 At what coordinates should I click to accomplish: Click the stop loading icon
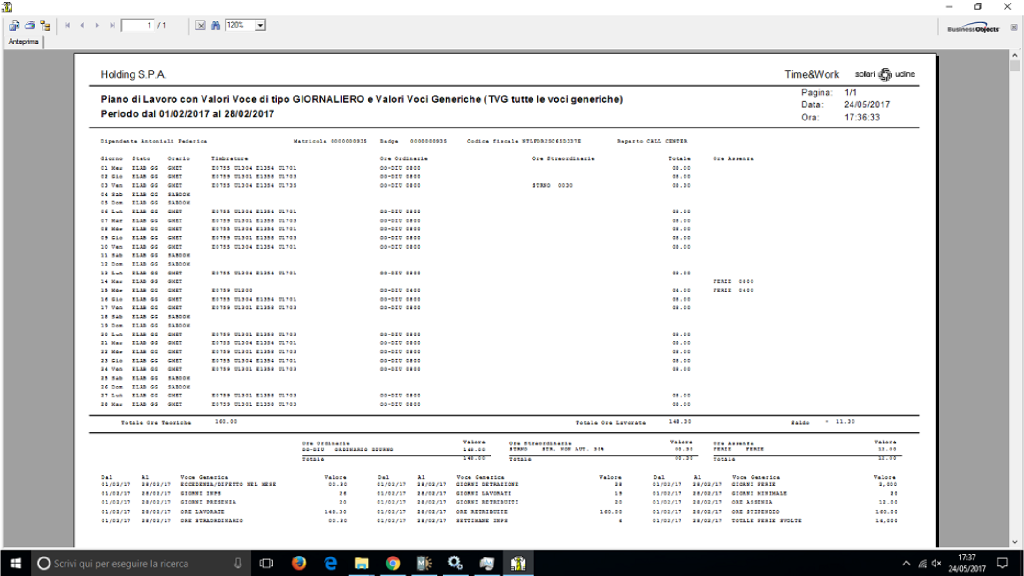(200, 25)
